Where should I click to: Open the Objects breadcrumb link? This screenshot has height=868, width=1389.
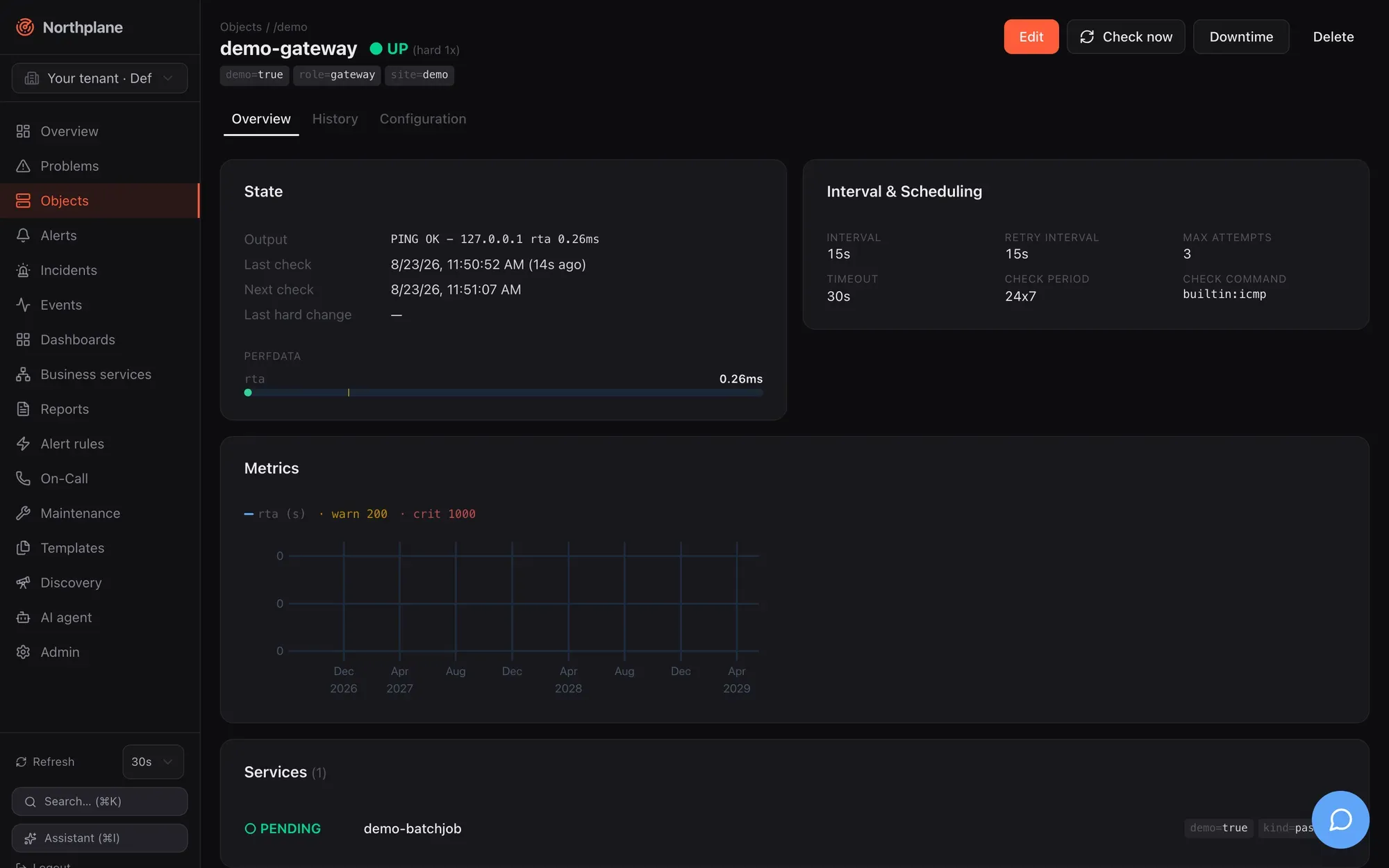coord(241,26)
